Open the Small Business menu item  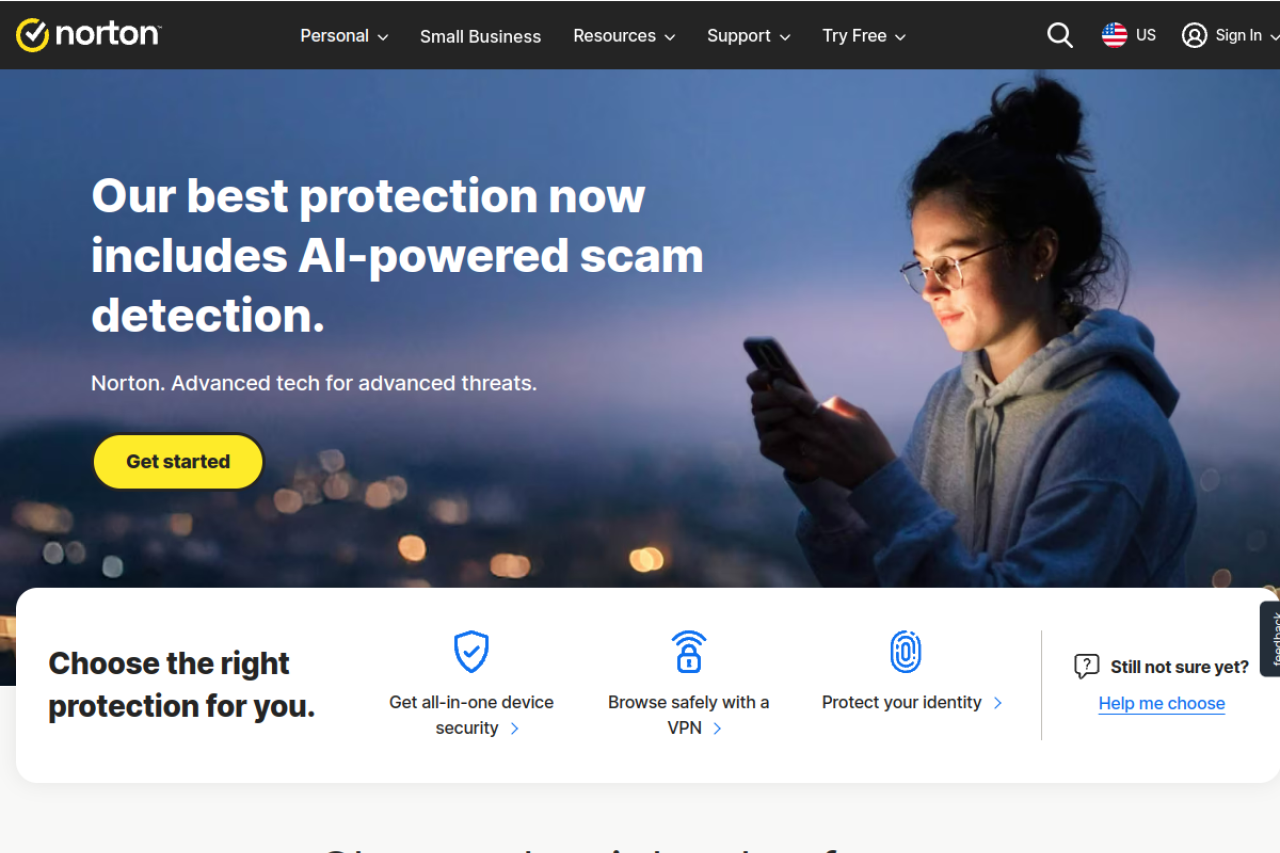(480, 36)
